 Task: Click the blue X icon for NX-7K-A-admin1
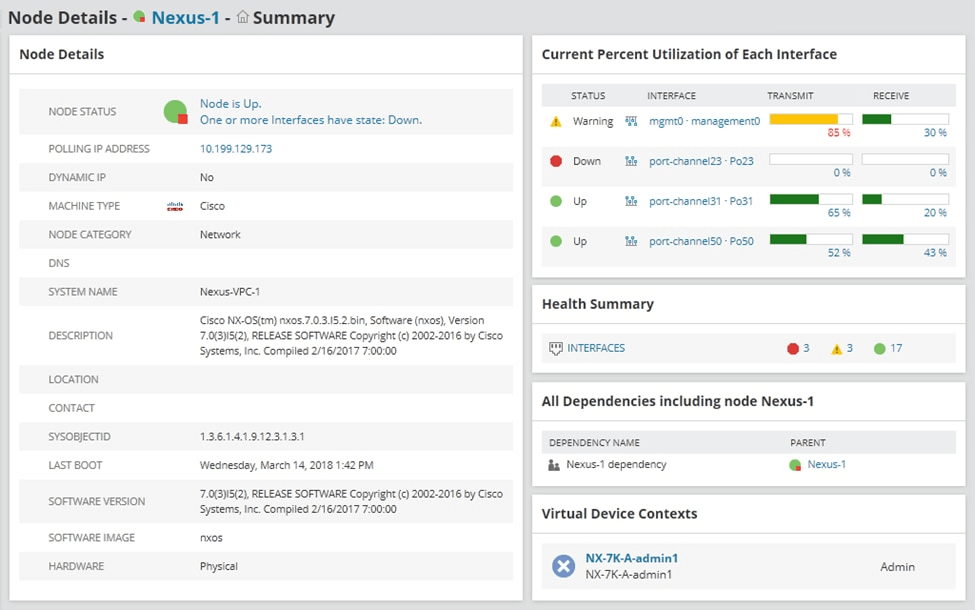pyautogui.click(x=564, y=566)
